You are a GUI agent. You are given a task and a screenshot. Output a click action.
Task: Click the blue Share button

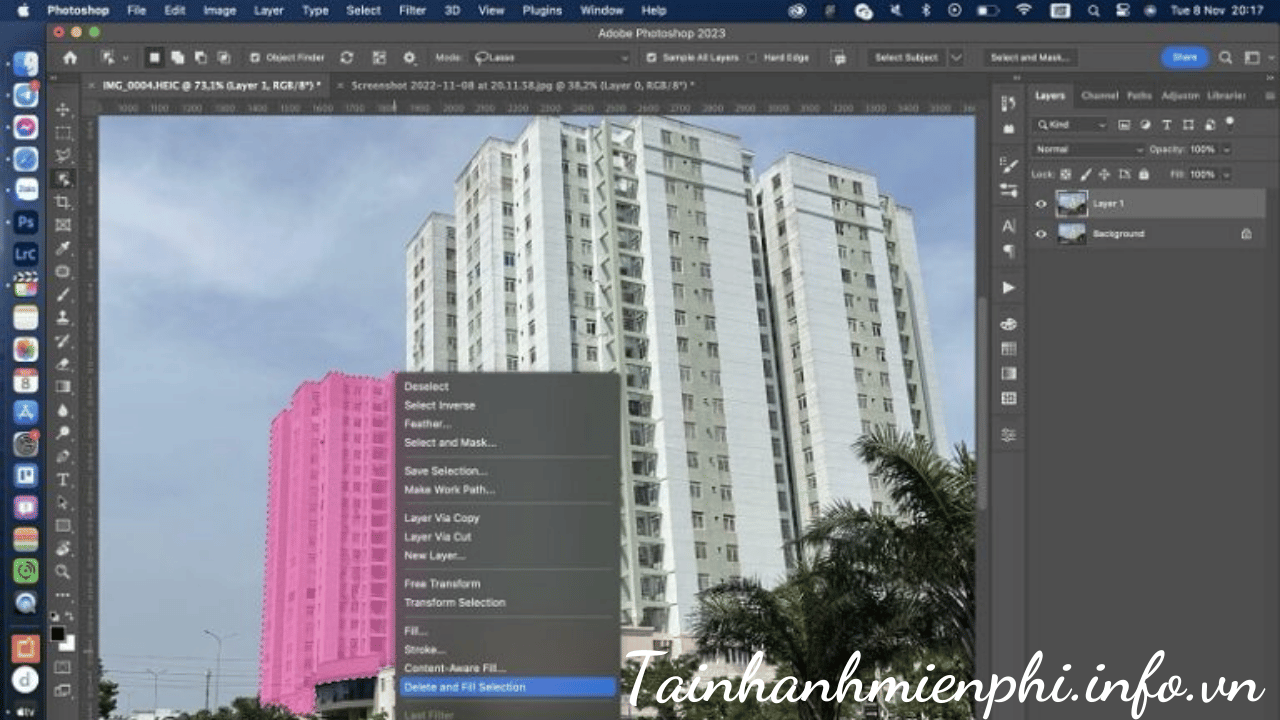pos(1184,58)
